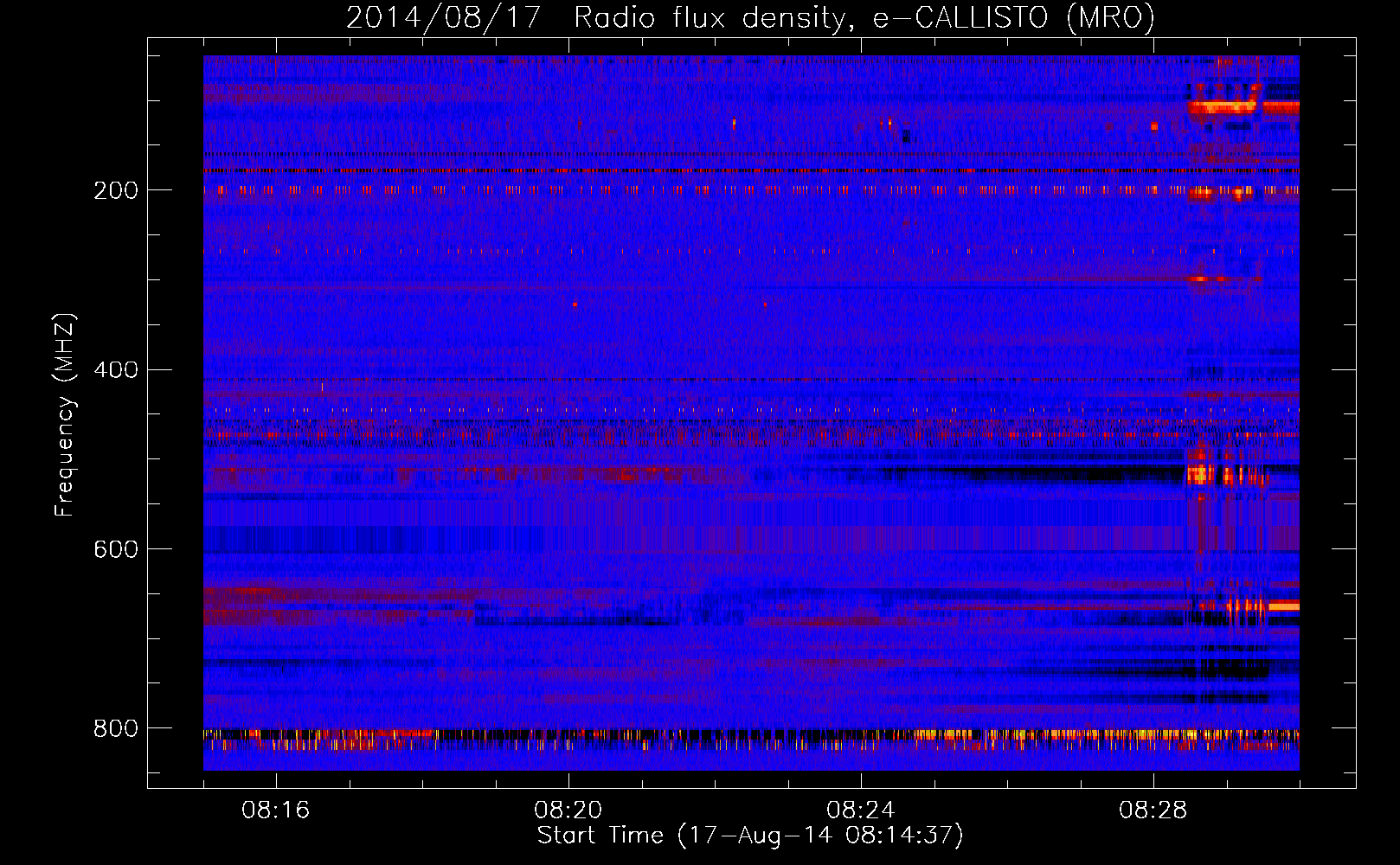Click the 800 frequency tick label
The image size is (1400, 865).
(116, 728)
